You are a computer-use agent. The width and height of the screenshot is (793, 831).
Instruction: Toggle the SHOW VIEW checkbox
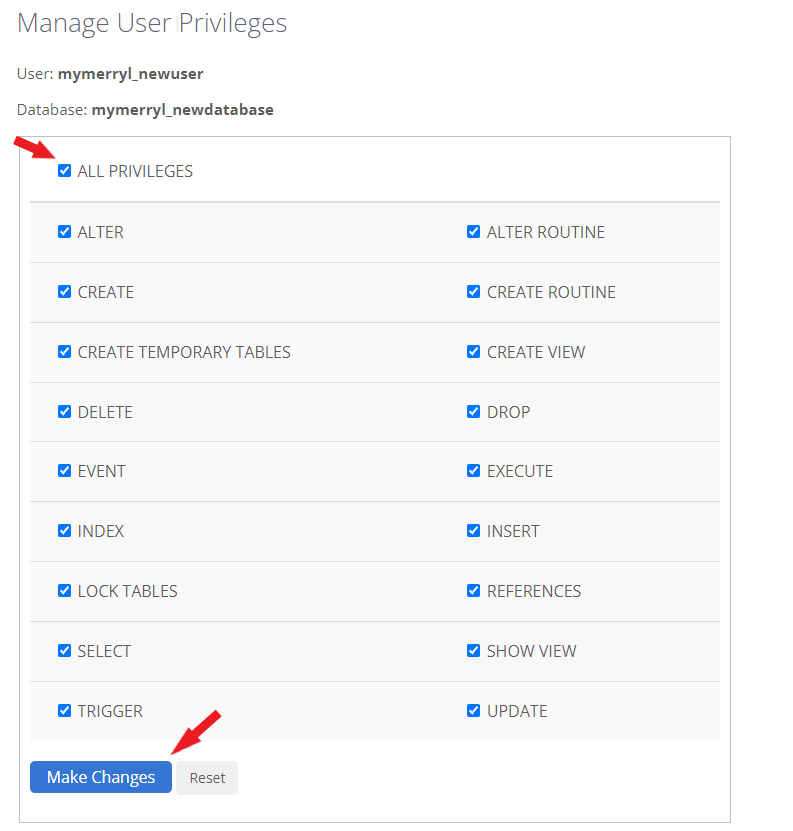pyautogui.click(x=473, y=650)
